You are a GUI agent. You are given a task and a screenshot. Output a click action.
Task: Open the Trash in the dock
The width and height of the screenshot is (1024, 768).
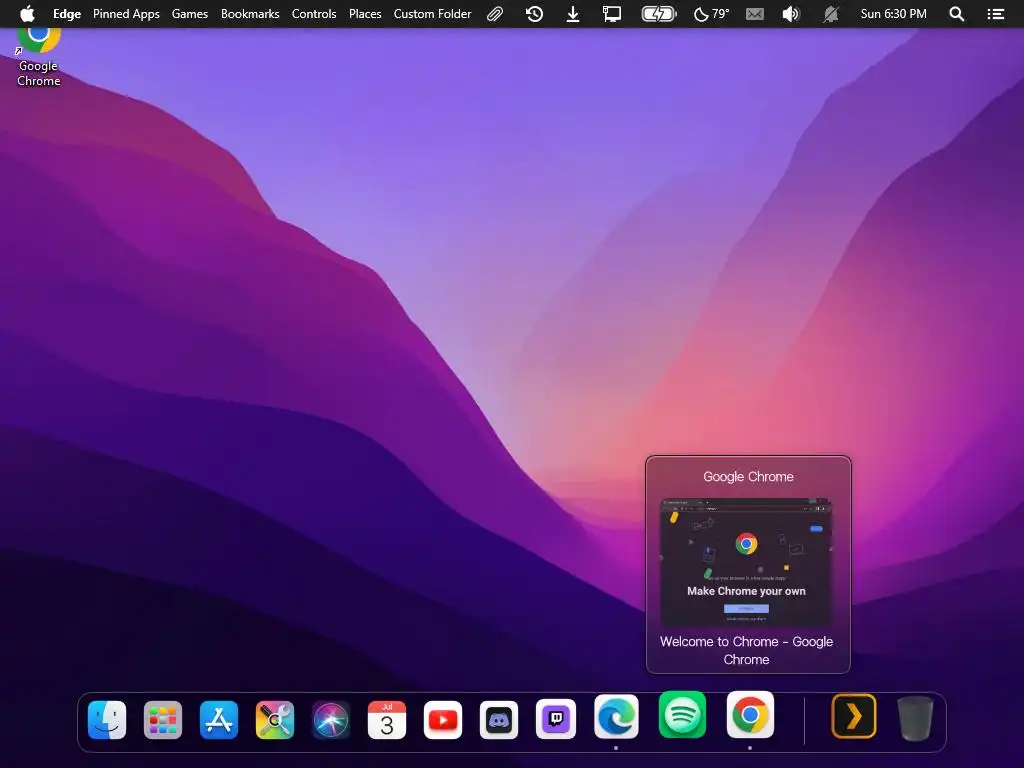(915, 718)
